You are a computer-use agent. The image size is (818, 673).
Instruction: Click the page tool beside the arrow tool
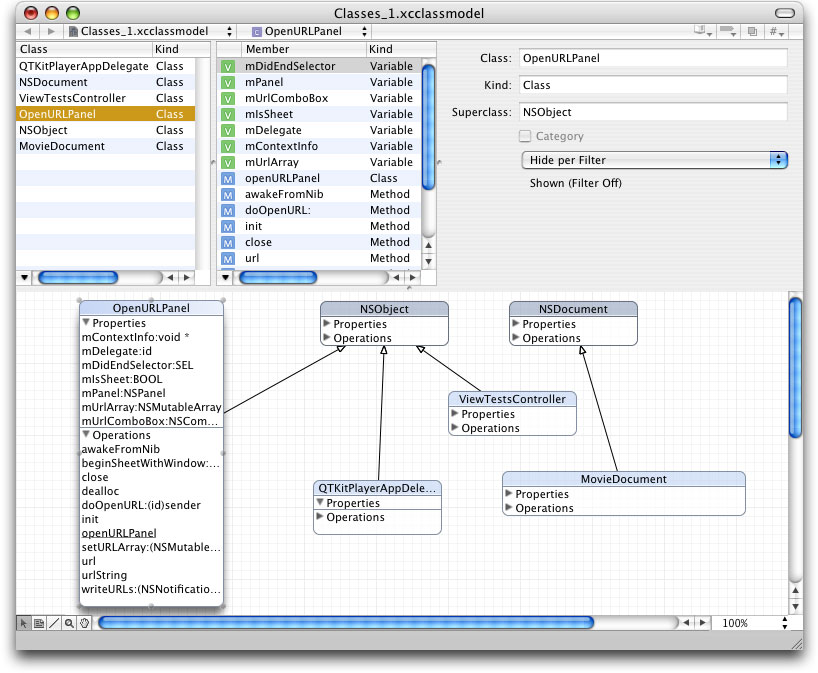coord(38,623)
